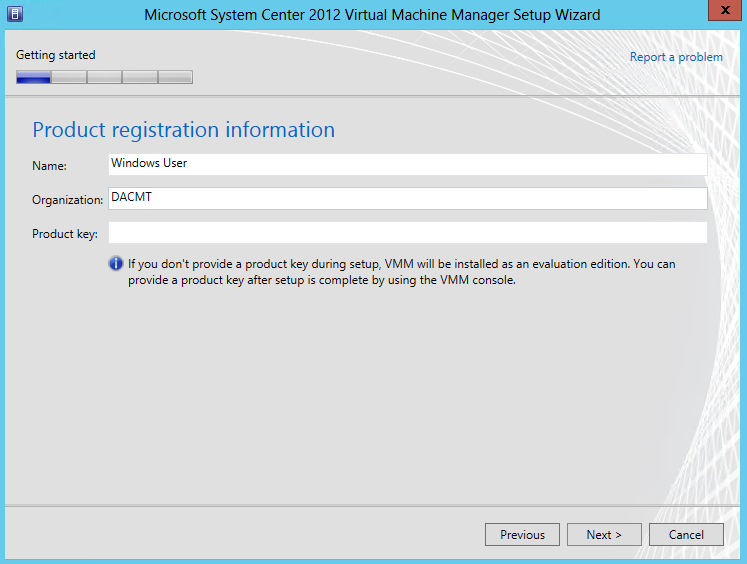The image size is (747, 564).
Task: Click the wizard window title text
Action: 372,15
